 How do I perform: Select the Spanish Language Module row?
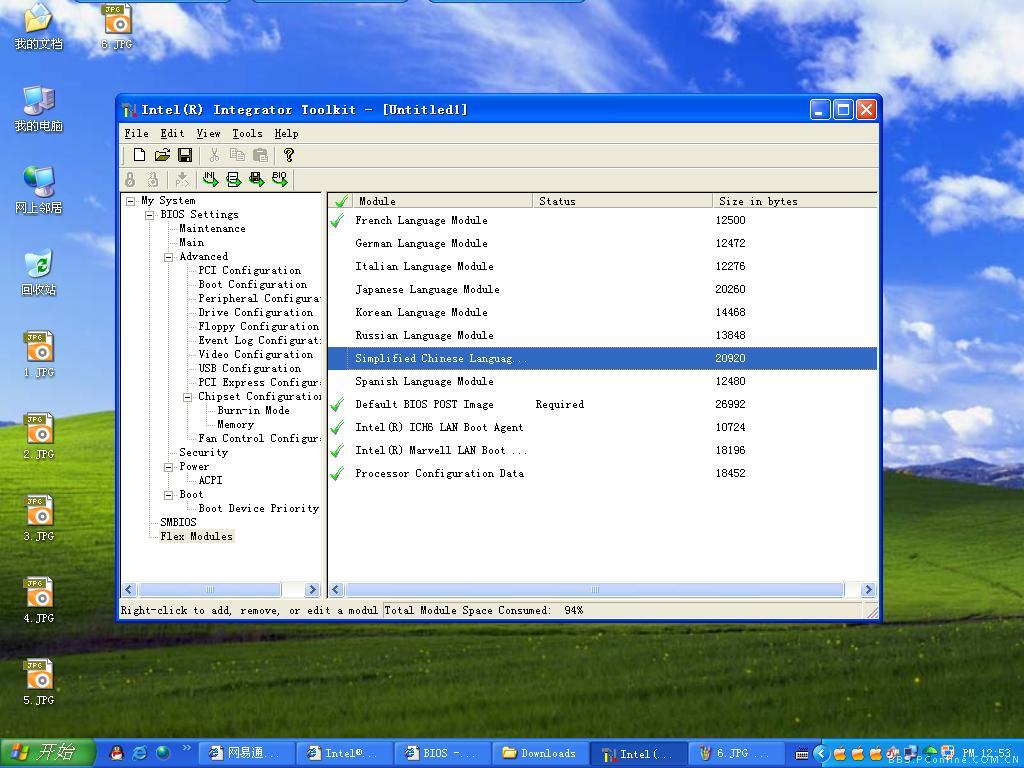tap(602, 381)
